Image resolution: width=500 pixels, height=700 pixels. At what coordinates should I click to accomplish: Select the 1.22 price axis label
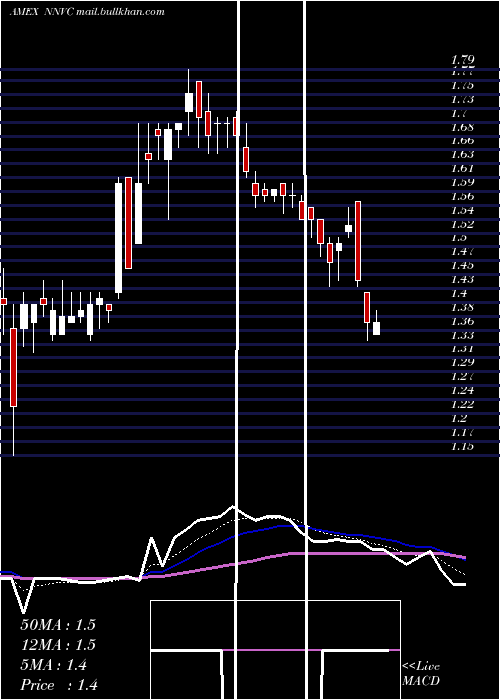point(463,404)
